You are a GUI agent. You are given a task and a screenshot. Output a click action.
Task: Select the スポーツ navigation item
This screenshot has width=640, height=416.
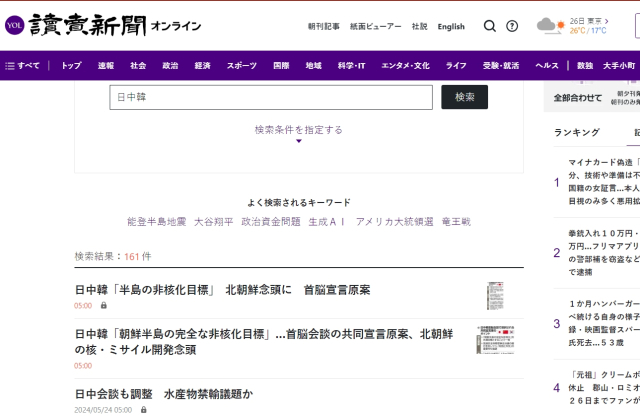[x=242, y=65]
